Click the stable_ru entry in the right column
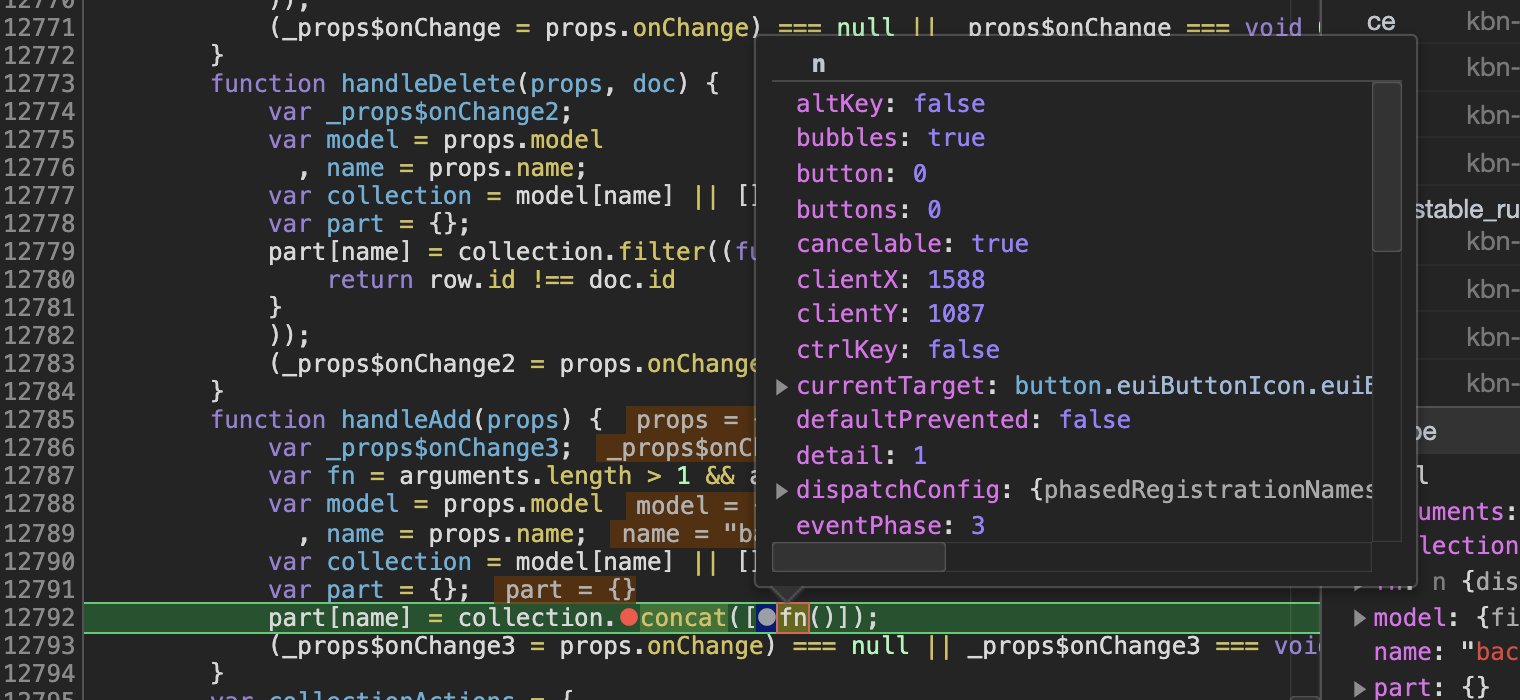The image size is (1520, 700). click(x=1469, y=209)
